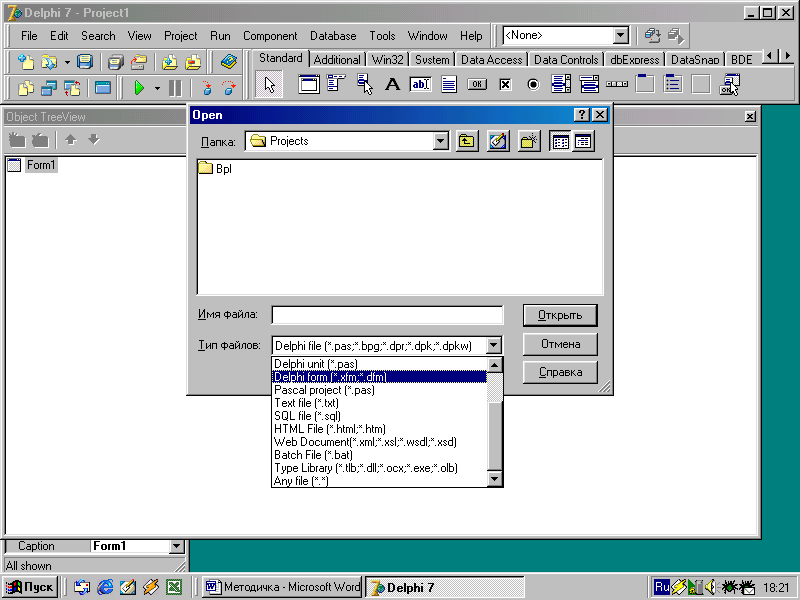Image resolution: width=800 pixels, height=600 pixels.
Task: Go up one folder level in Open dialog
Action: pos(466,141)
